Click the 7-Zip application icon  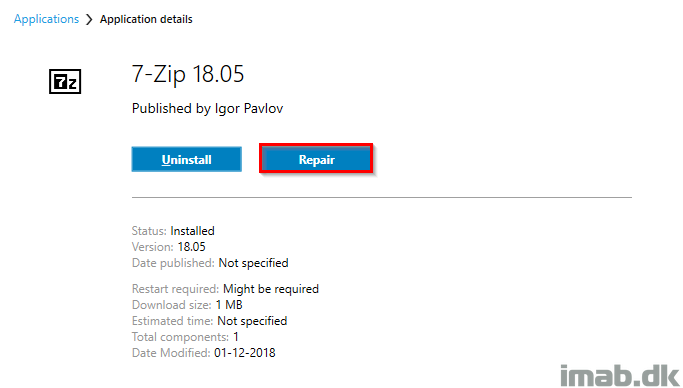(x=65, y=81)
